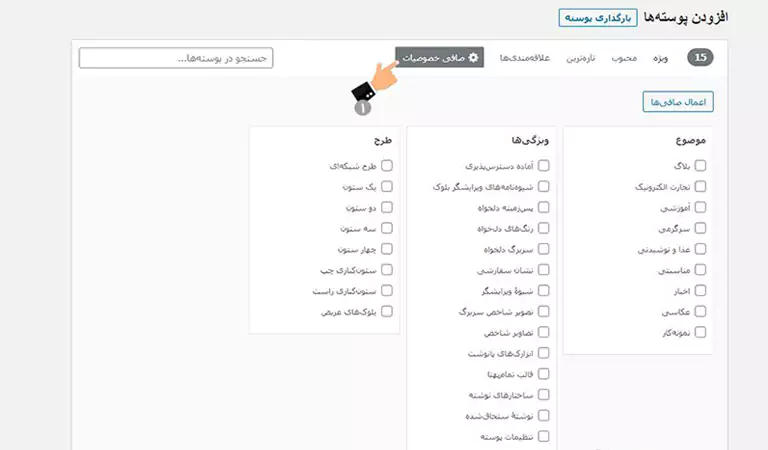Enable the تجارت الکترونیک checkbox
Image resolution: width=768 pixels, height=450 pixels.
(x=700, y=187)
